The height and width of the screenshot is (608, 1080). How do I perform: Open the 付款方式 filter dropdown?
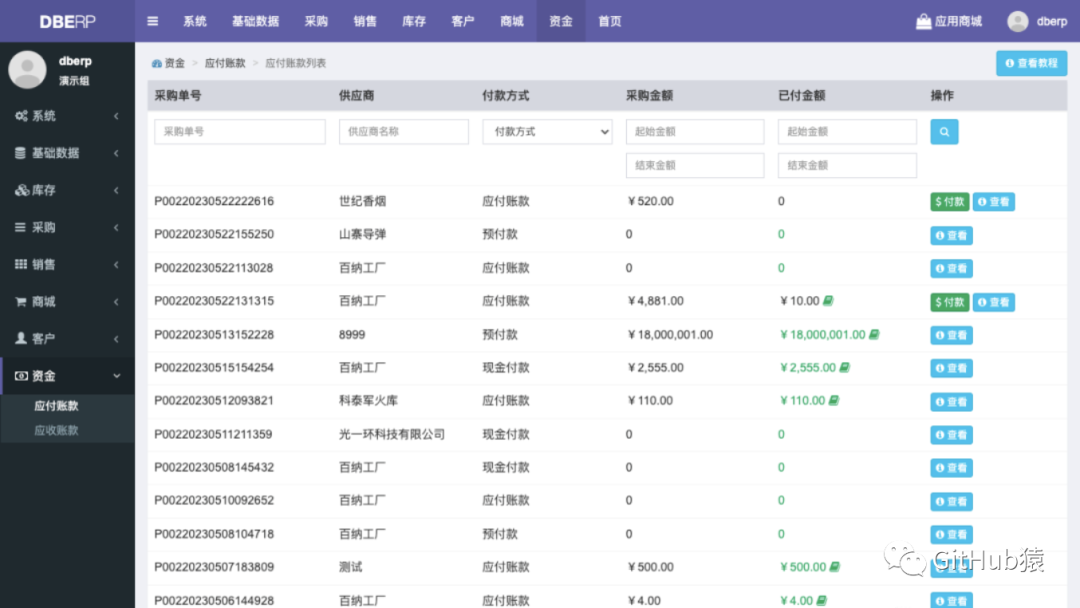coord(547,132)
